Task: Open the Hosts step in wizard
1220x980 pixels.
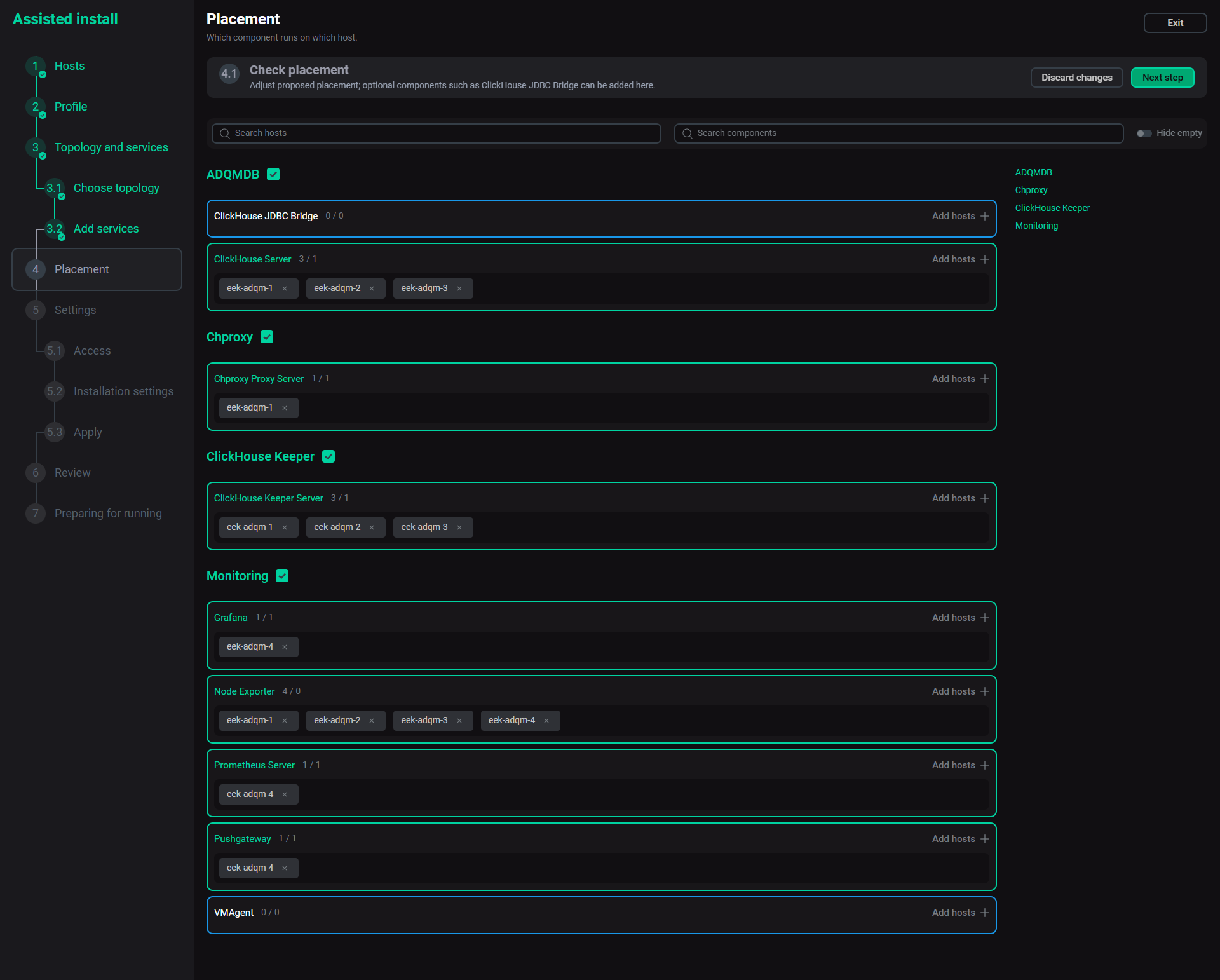Action: [69, 66]
